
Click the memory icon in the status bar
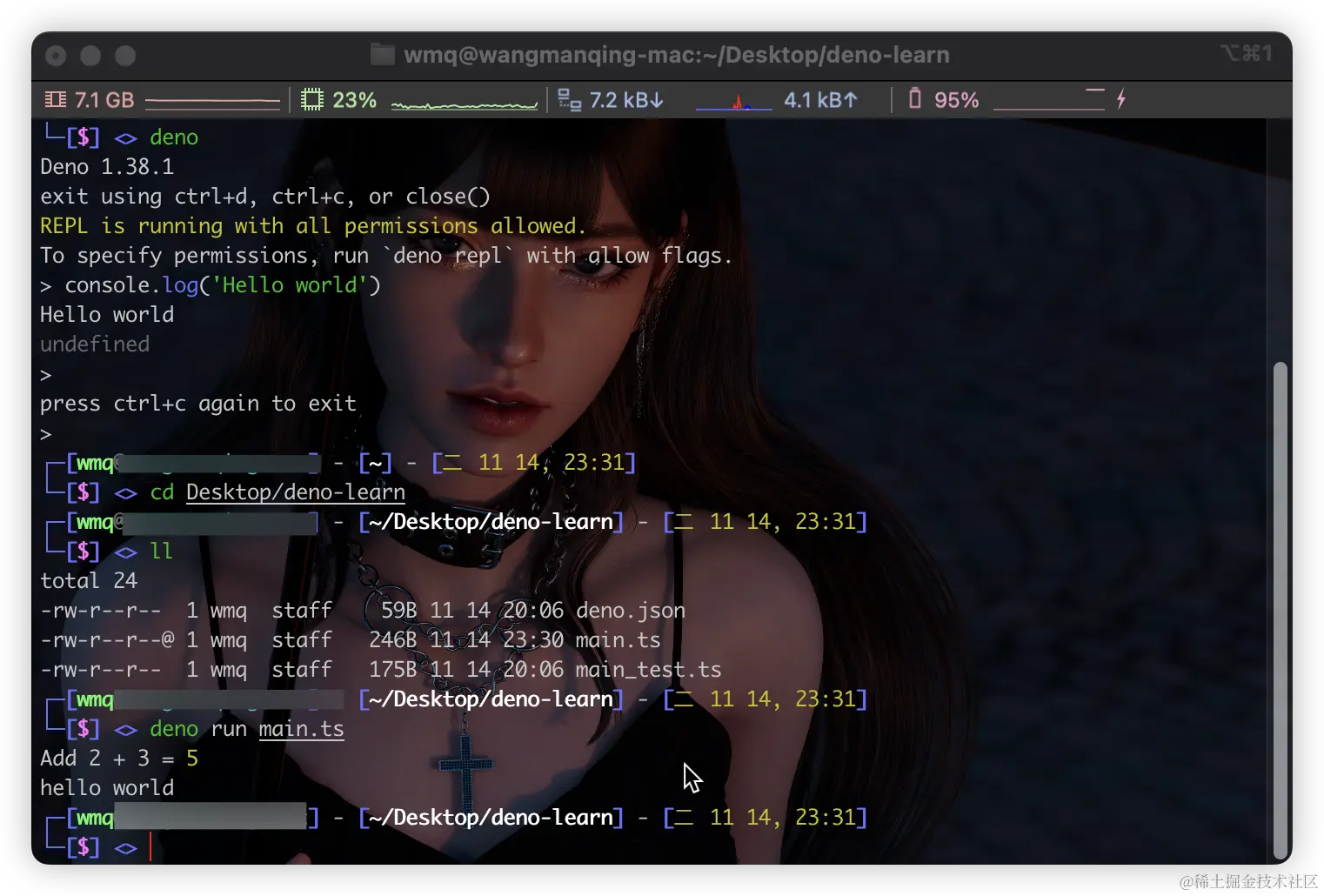click(56, 100)
